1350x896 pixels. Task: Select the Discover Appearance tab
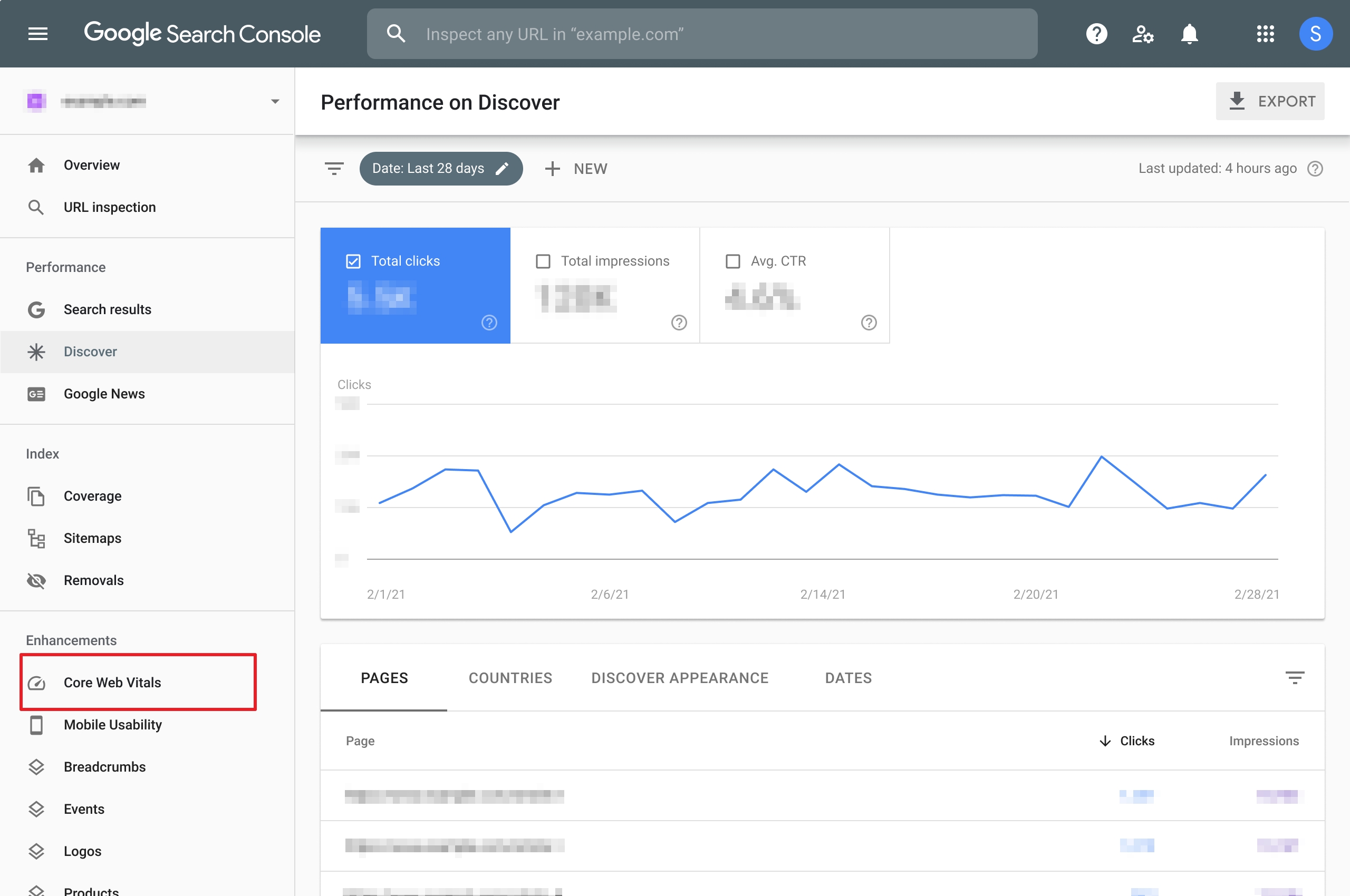(x=679, y=678)
